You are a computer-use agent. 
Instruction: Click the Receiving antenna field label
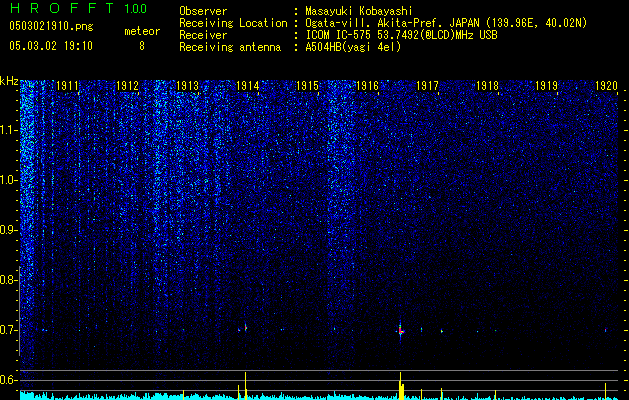230,47
